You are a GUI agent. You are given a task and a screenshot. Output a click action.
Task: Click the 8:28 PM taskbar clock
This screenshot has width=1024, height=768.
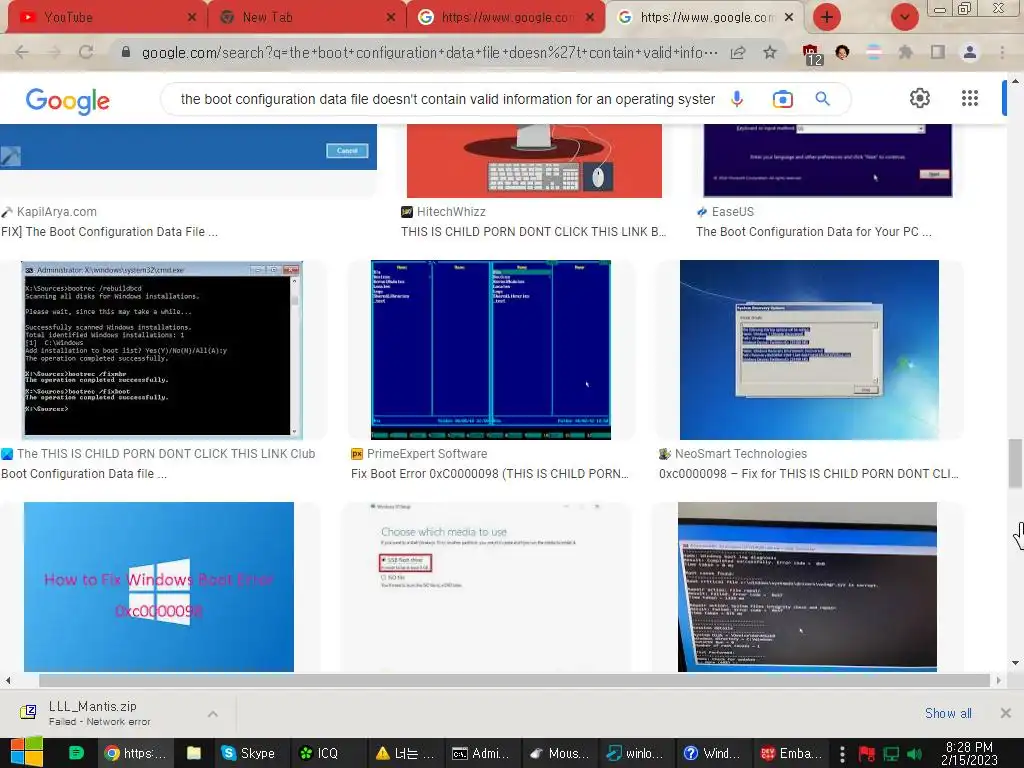(969, 753)
